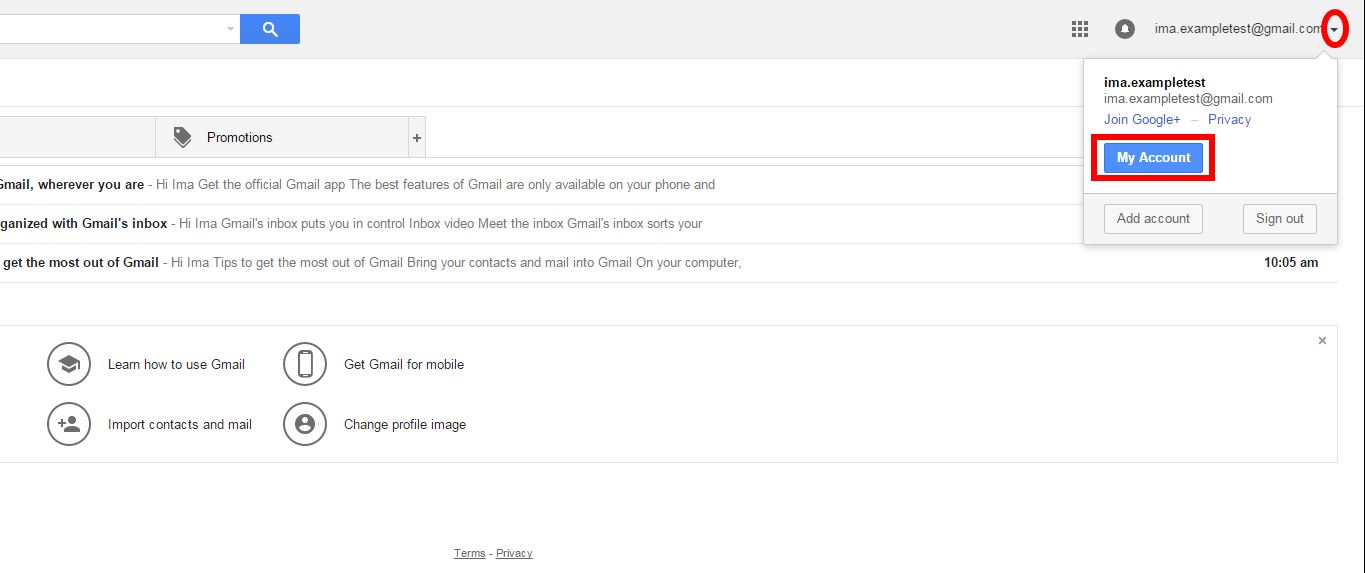Click the graduation cap Learn Gmail icon
Viewport: 1365px width, 573px height.
click(69, 364)
